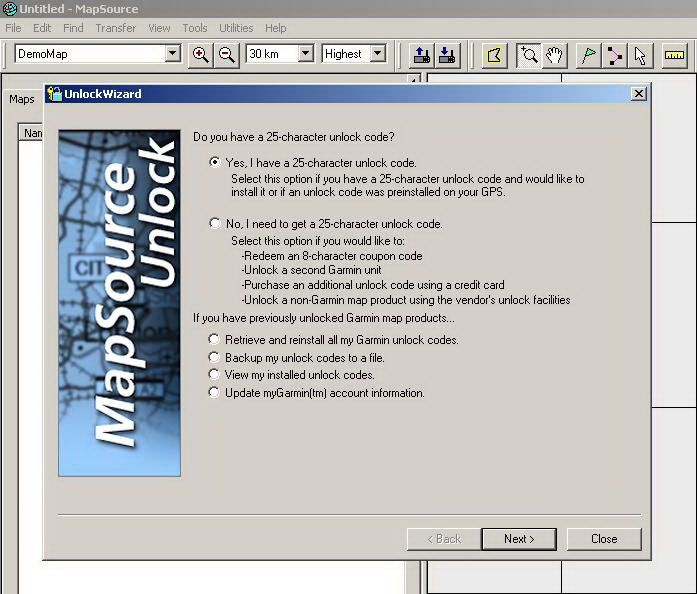Click 'Redeem an 8-character coupon code' text

point(332,256)
